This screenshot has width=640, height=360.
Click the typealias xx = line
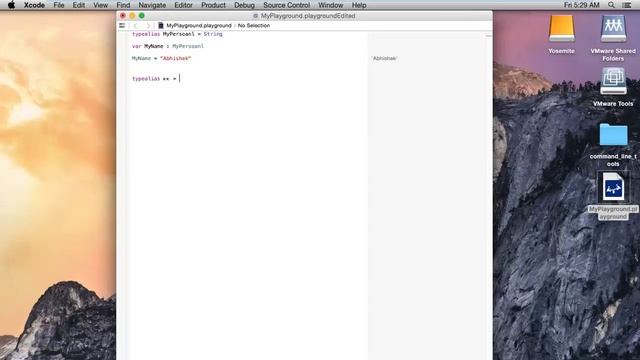click(x=154, y=78)
